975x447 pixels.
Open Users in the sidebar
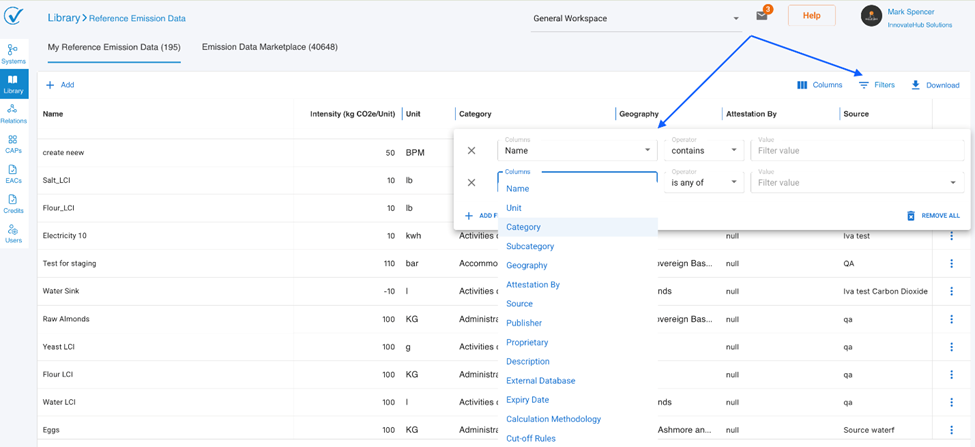tap(13, 234)
